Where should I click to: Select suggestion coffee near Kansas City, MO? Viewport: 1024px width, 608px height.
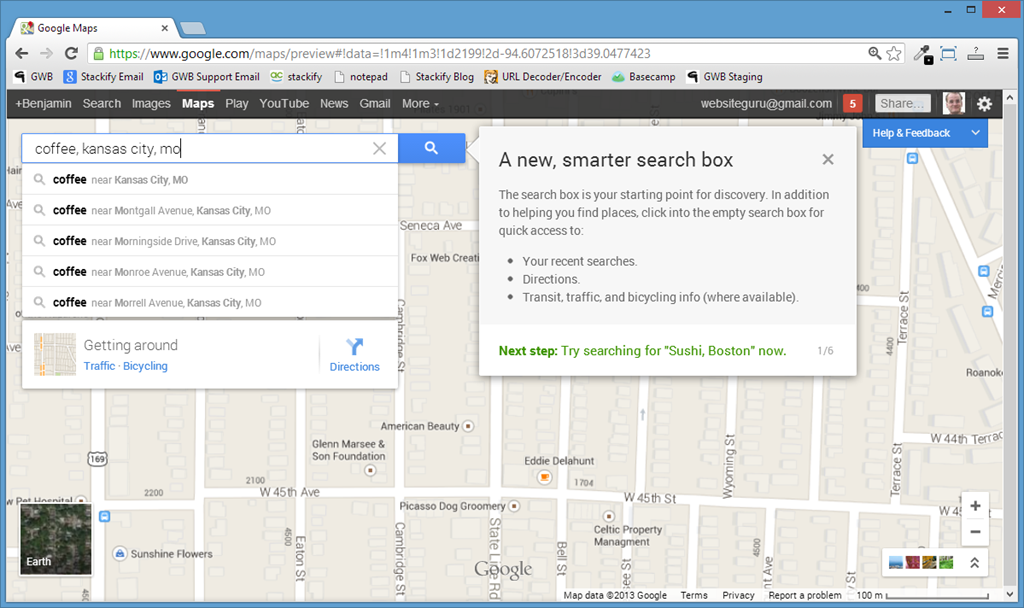(x=210, y=180)
